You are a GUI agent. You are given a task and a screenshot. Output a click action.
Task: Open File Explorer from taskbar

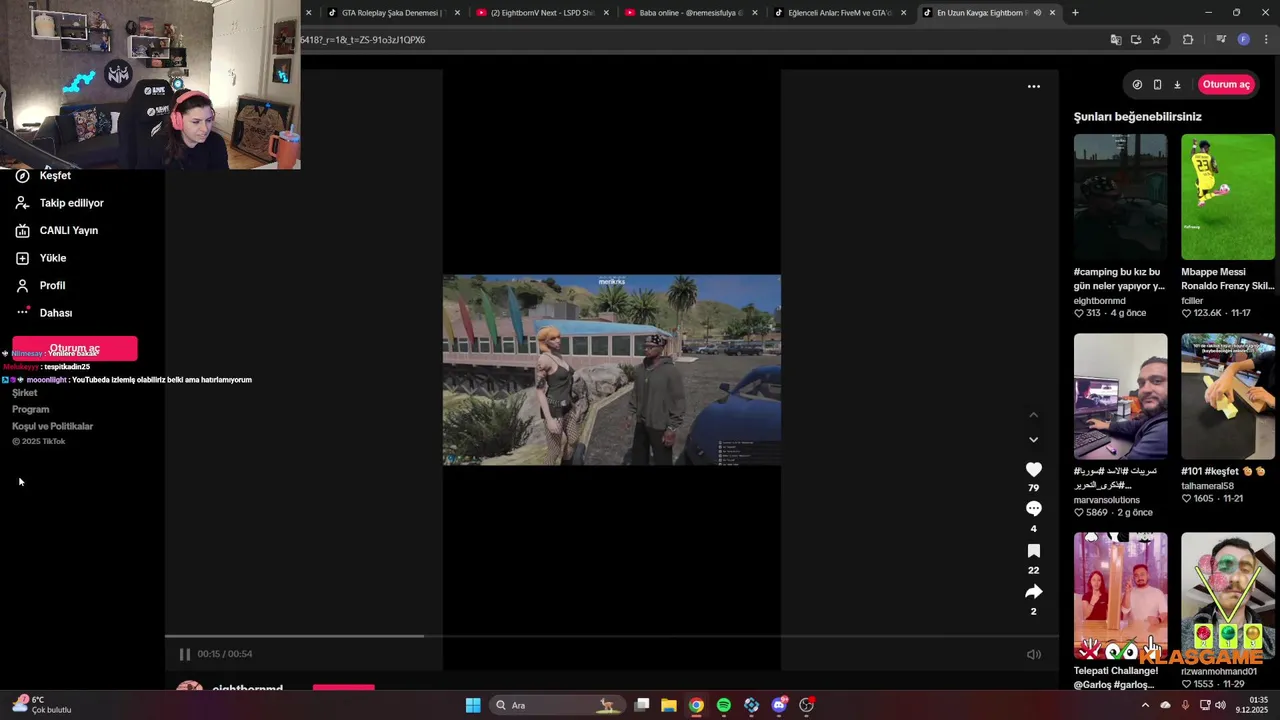tap(669, 705)
